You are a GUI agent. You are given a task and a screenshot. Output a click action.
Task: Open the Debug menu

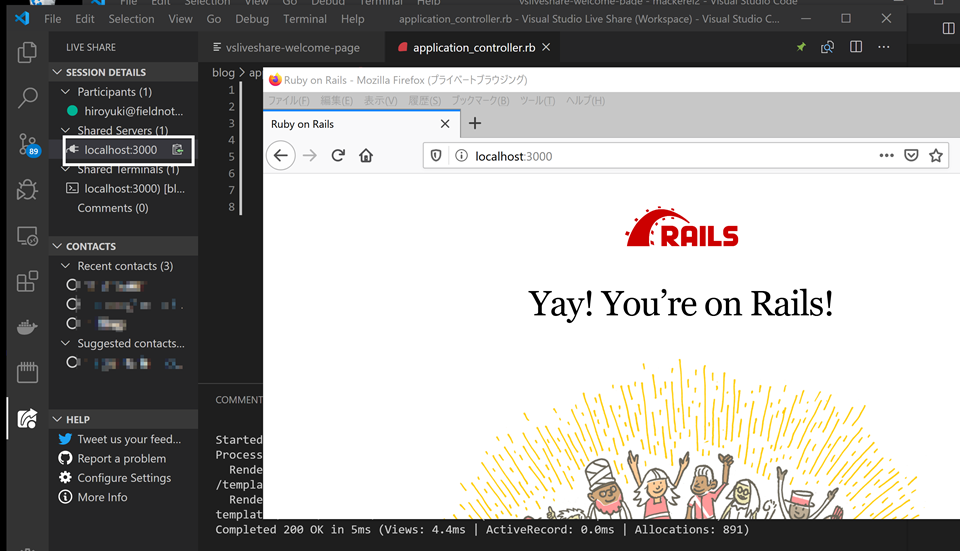pos(252,19)
